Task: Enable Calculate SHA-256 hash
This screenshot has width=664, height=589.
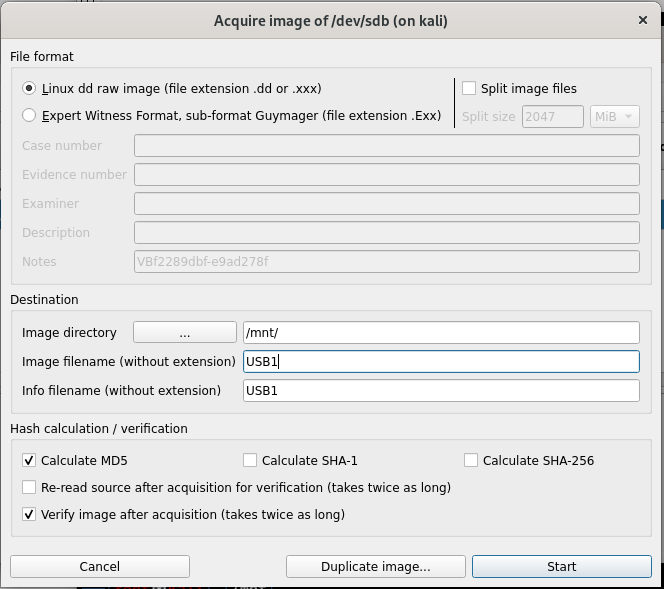Action: 471,461
